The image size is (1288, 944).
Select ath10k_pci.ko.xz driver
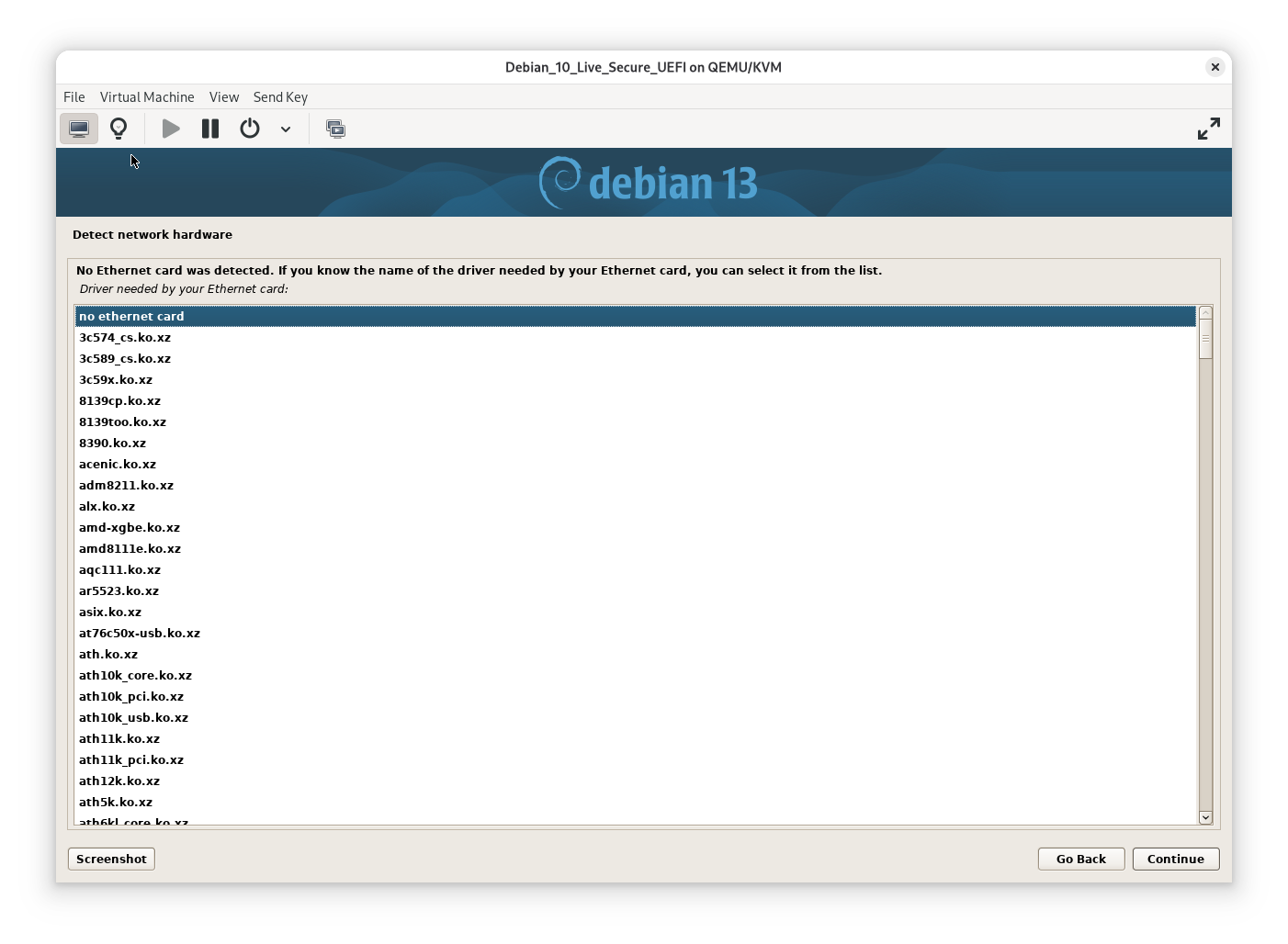[x=635, y=696]
